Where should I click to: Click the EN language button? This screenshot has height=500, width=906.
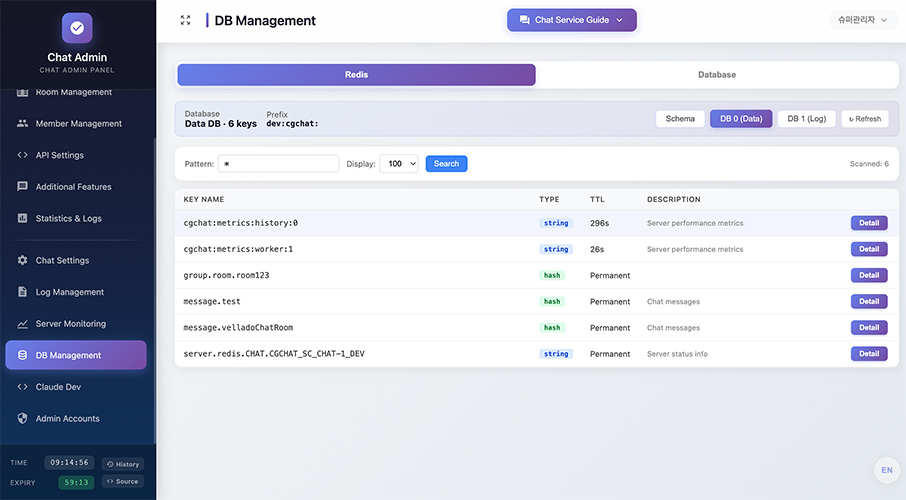pyautogui.click(x=886, y=470)
